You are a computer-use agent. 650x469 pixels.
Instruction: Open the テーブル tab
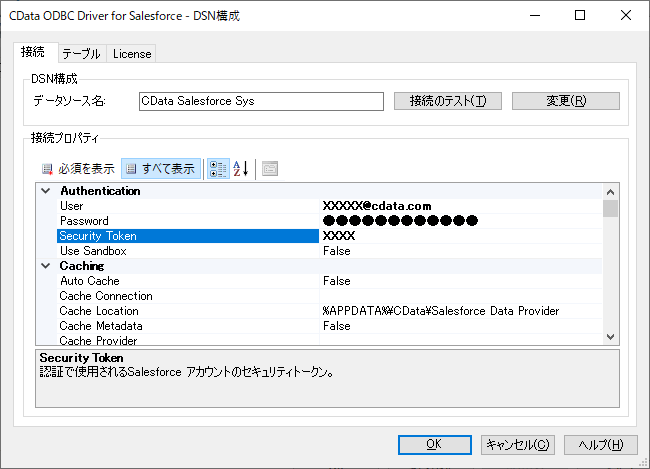[x=80, y=54]
